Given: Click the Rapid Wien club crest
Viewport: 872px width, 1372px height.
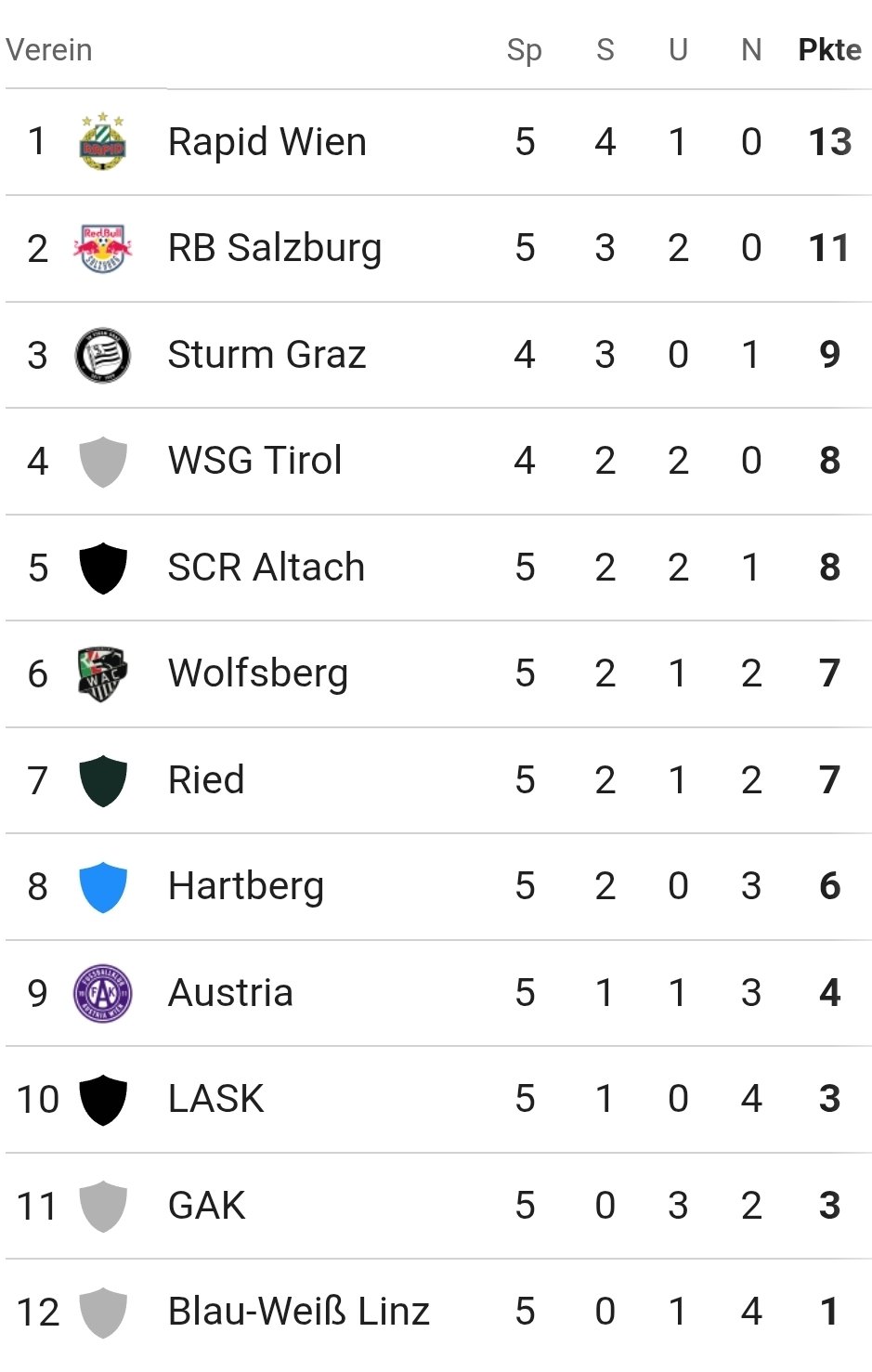Looking at the screenshot, I should (x=102, y=141).
